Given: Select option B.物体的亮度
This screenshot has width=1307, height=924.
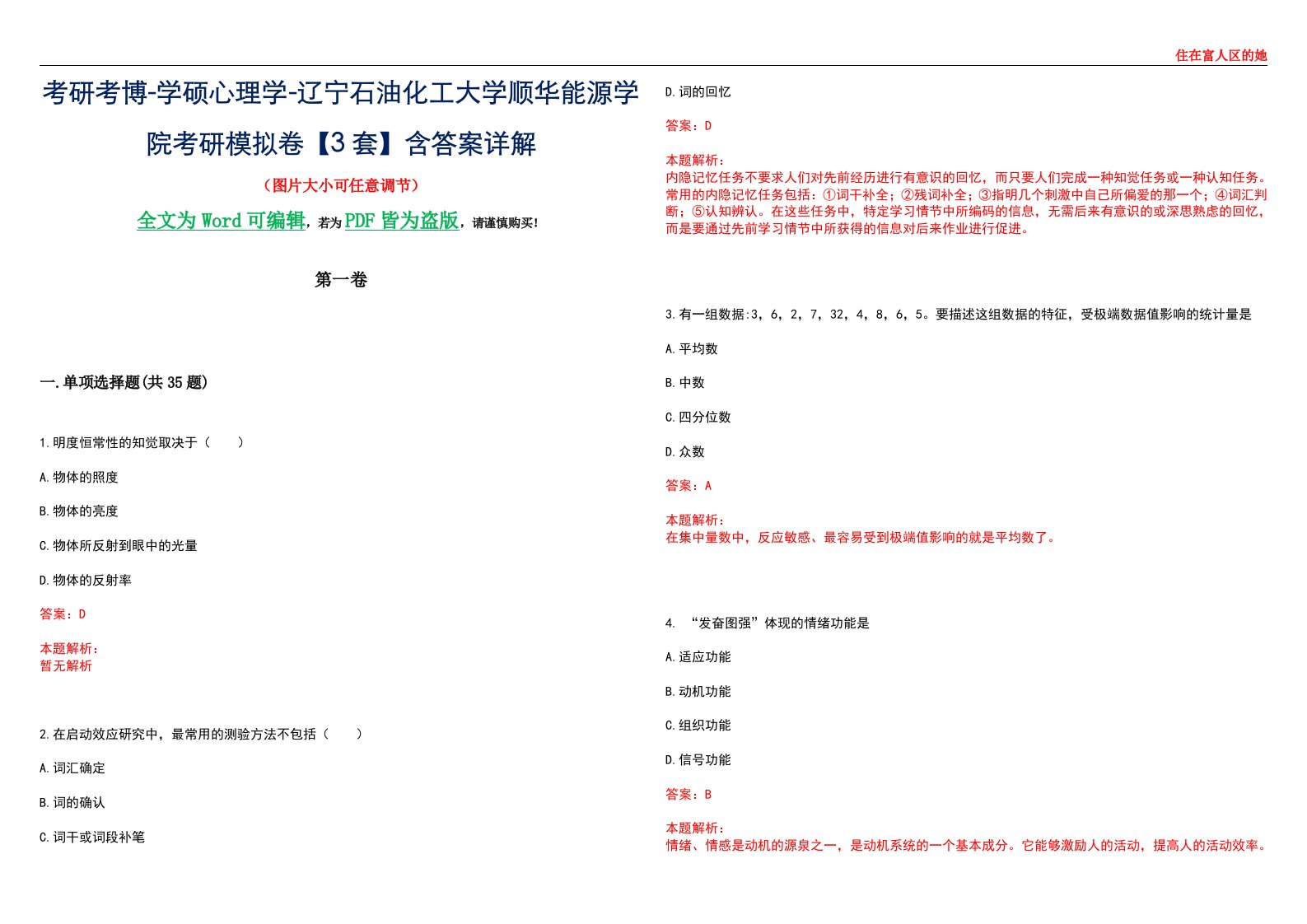Looking at the screenshot, I should [79, 511].
